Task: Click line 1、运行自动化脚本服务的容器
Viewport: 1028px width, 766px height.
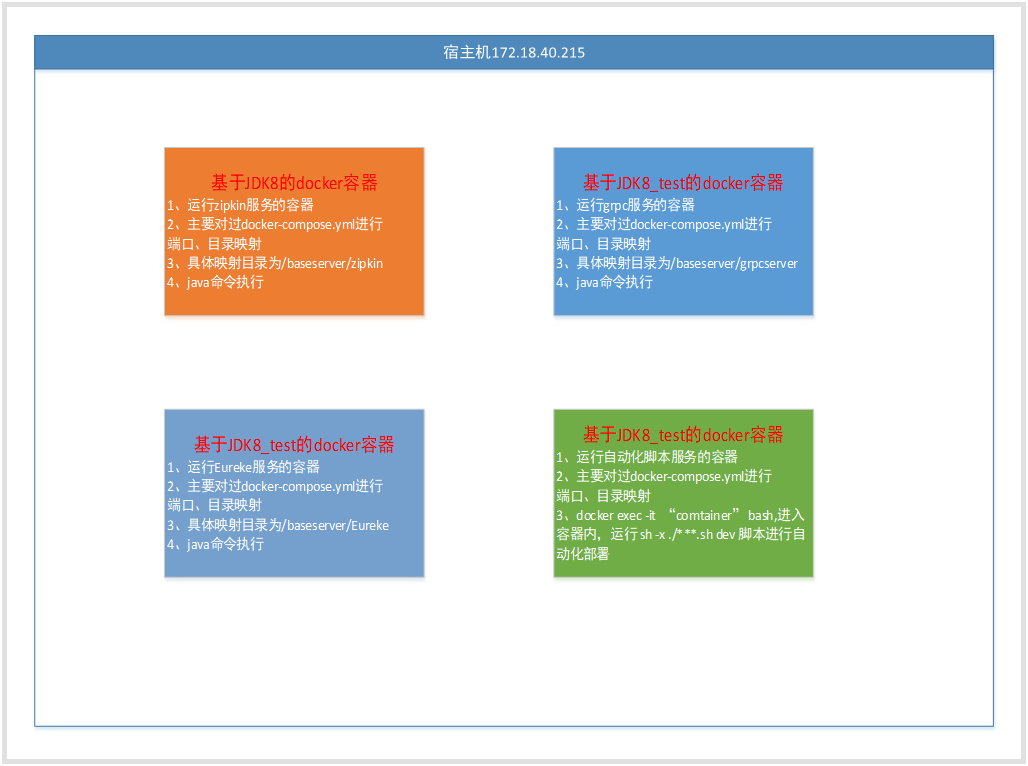Action: 647,457
